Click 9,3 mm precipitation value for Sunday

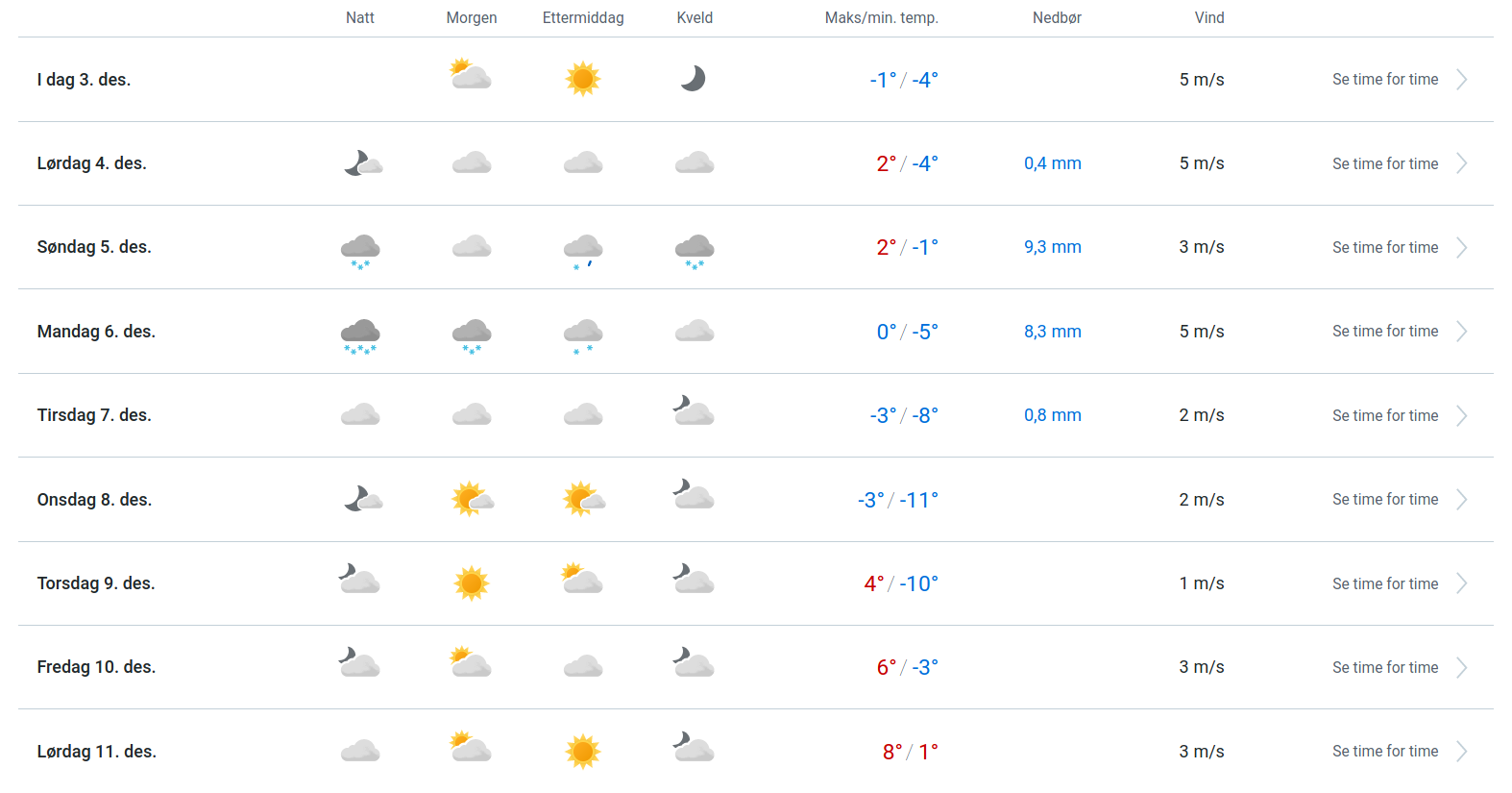pos(1052,247)
